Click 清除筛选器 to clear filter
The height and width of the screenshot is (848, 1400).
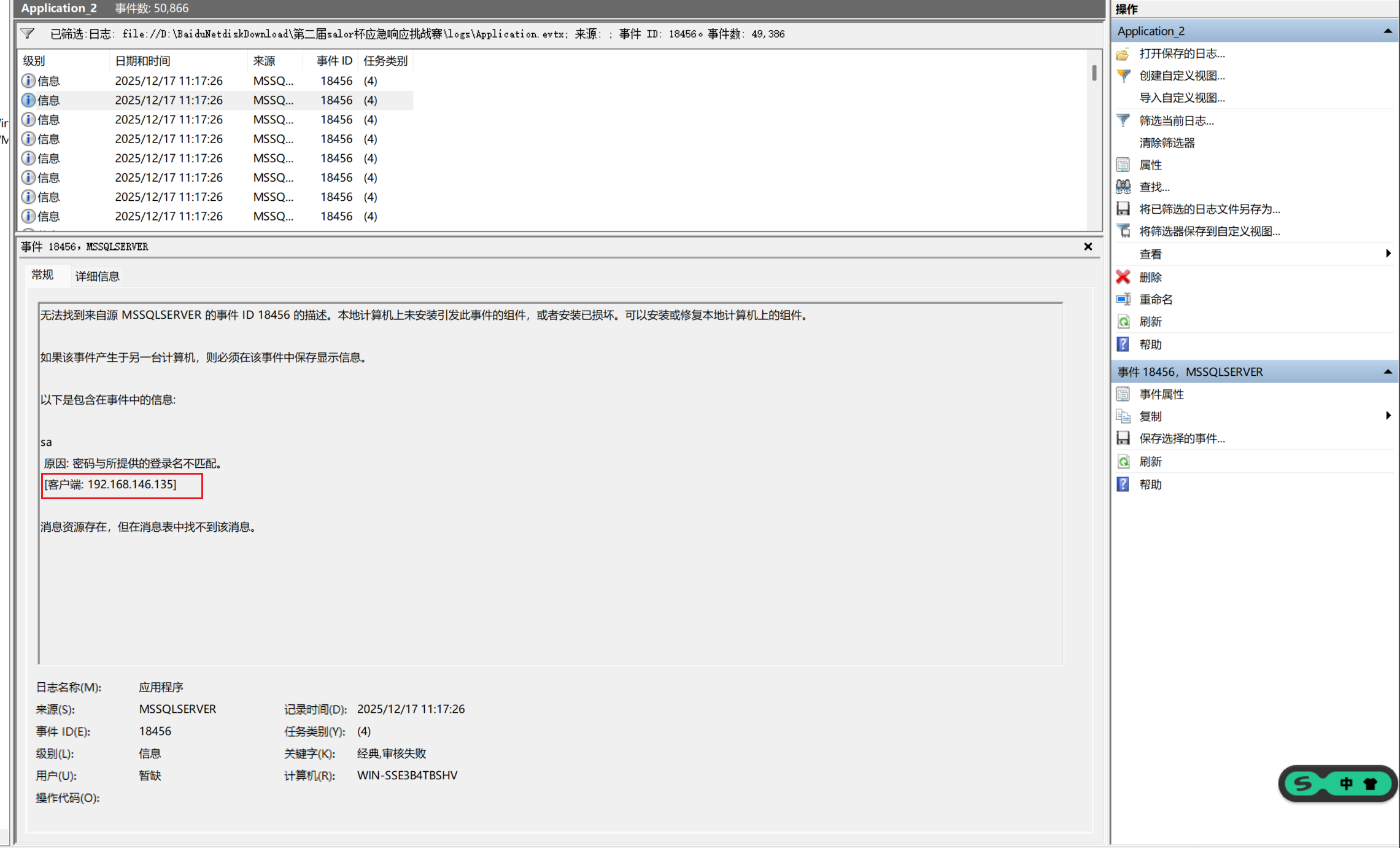click(x=1166, y=143)
